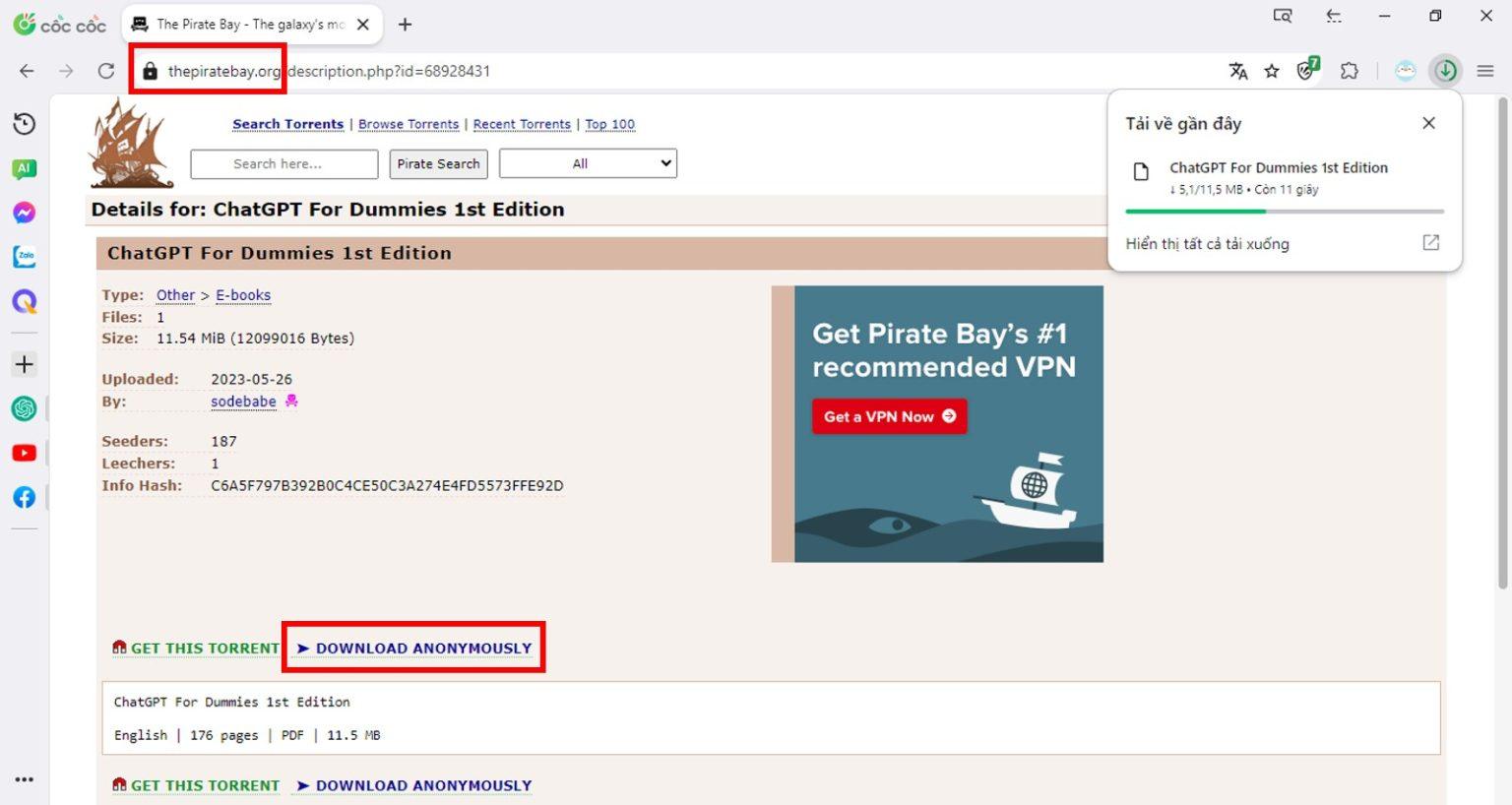This screenshot has height=805, width=1512.
Task: Open ChatGPT from the sidebar
Action: click(25, 408)
